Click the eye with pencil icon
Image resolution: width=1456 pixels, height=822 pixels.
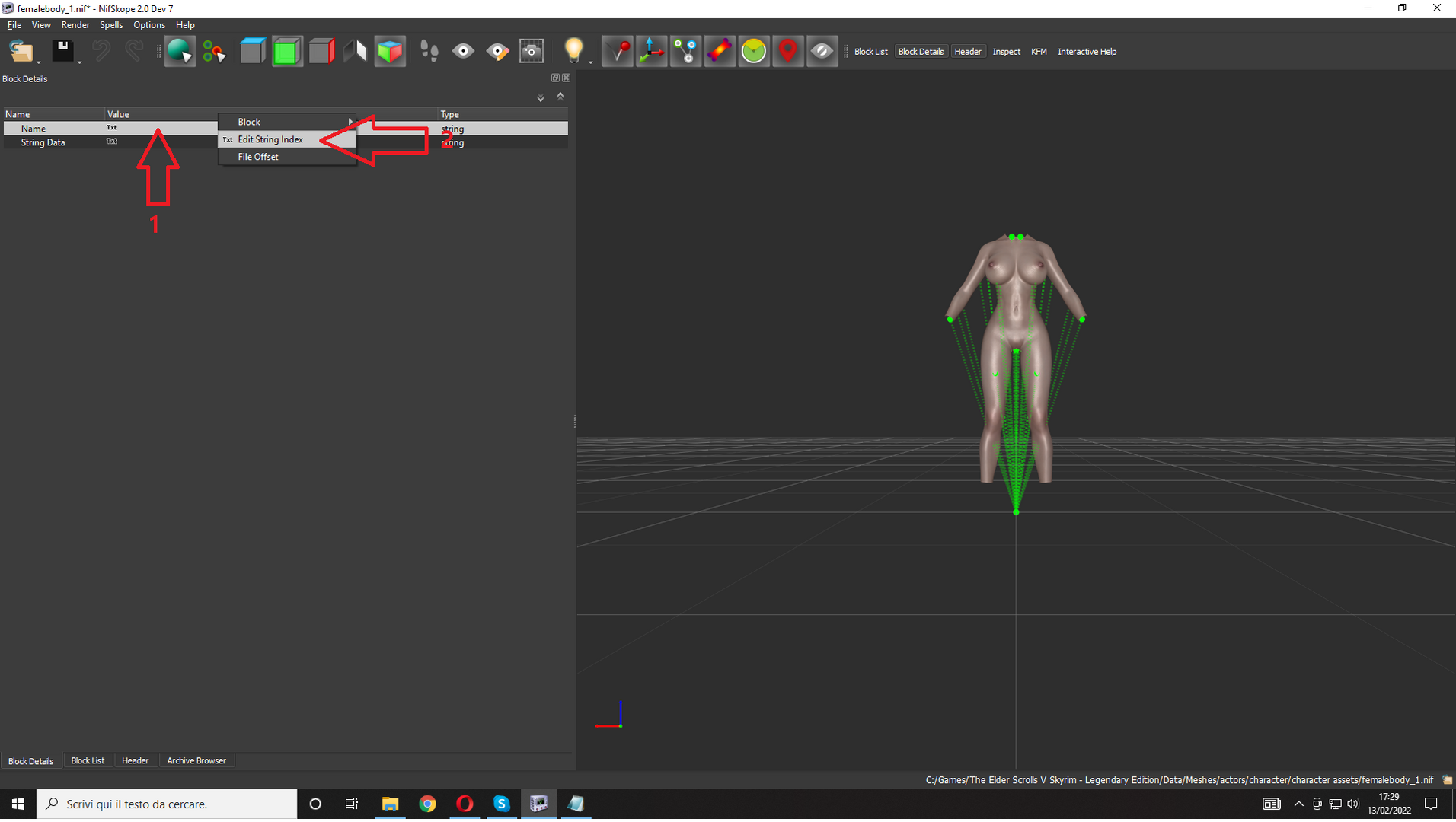pos(497,51)
